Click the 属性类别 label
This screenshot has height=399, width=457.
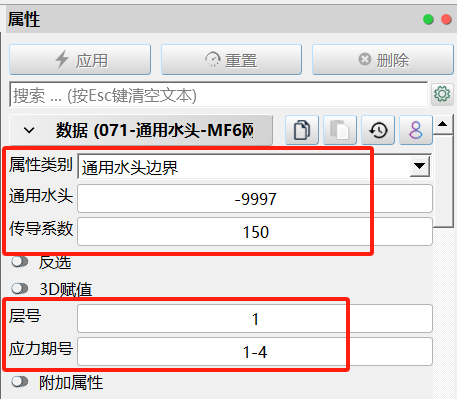41,165
